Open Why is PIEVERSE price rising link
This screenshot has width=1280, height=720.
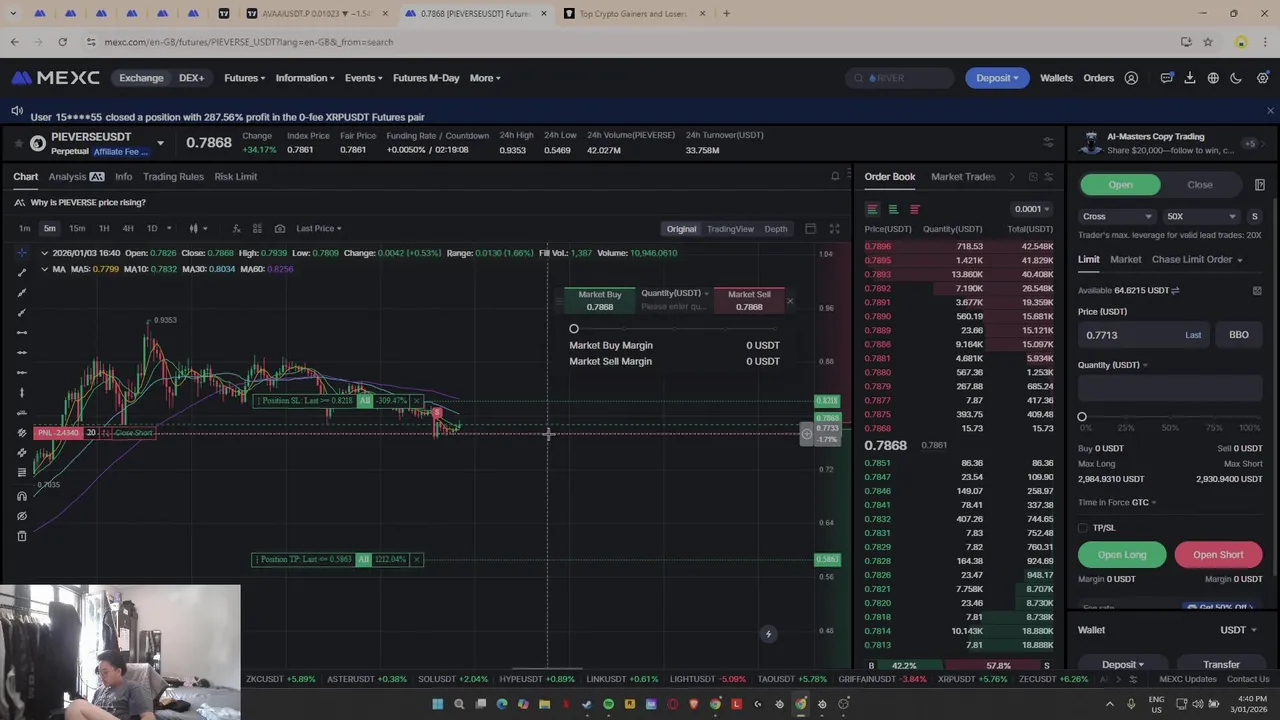point(88,203)
